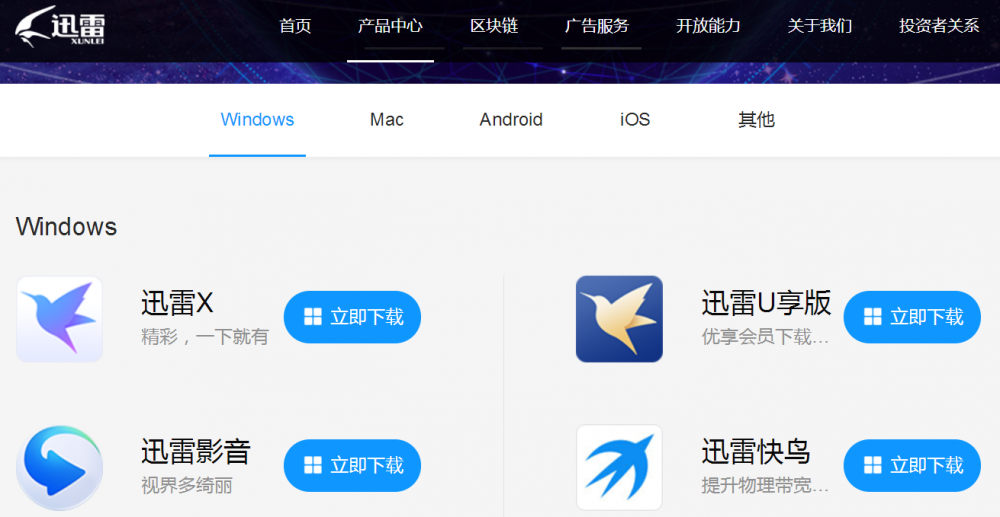Open the 迅雷X hummingbird app icon
Image resolution: width=1000 pixels, height=517 pixels.
point(59,319)
